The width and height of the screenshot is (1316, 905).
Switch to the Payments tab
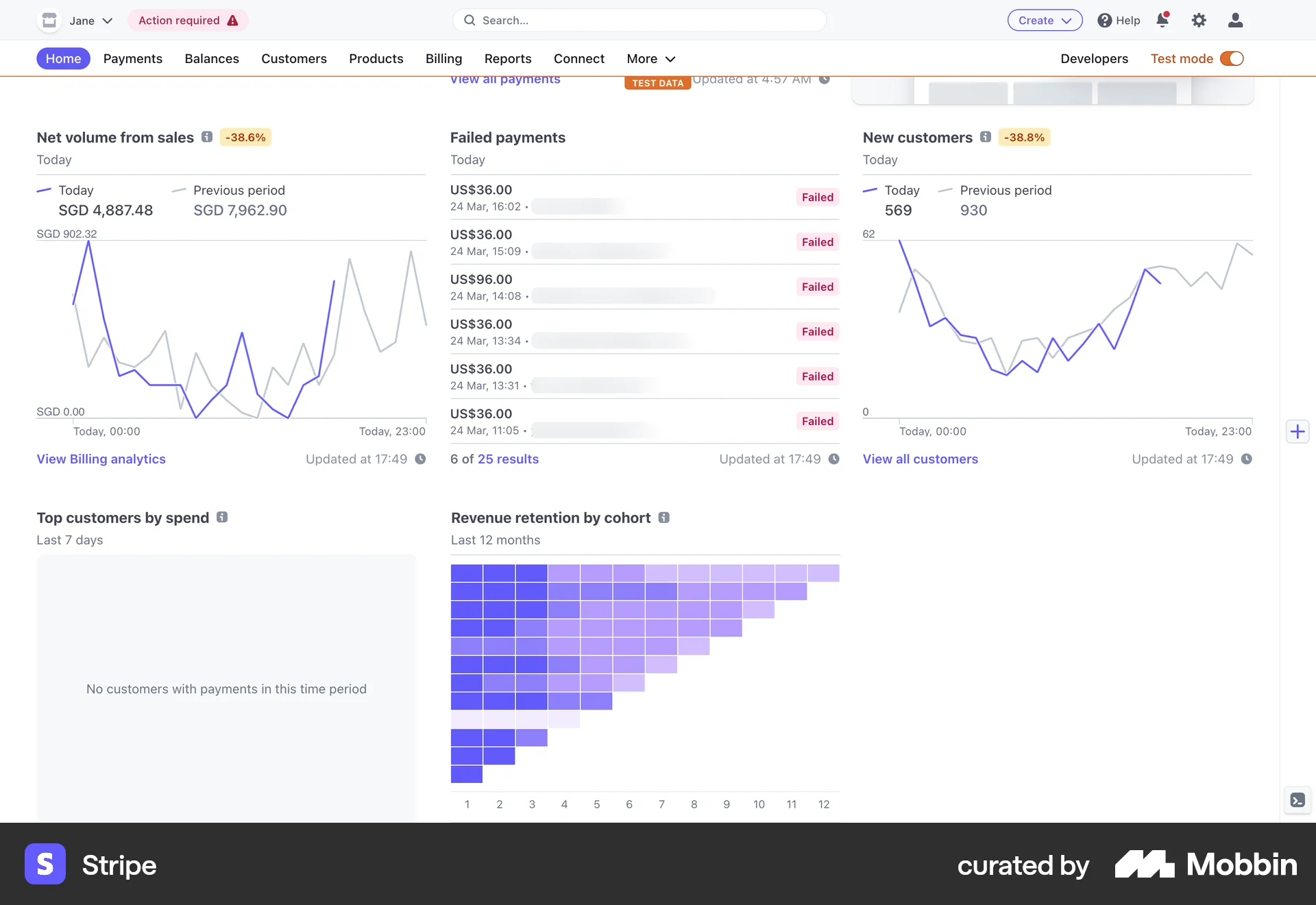(133, 58)
